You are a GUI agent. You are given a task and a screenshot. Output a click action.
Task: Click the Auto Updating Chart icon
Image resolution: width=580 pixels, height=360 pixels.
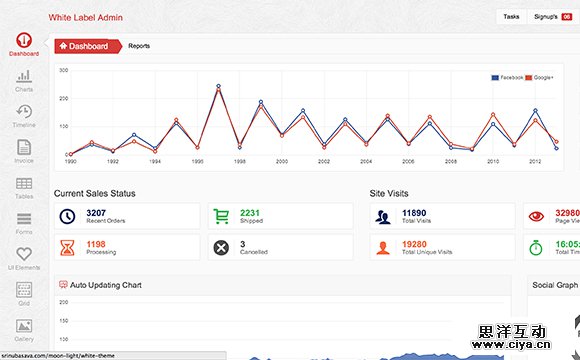pos(63,284)
